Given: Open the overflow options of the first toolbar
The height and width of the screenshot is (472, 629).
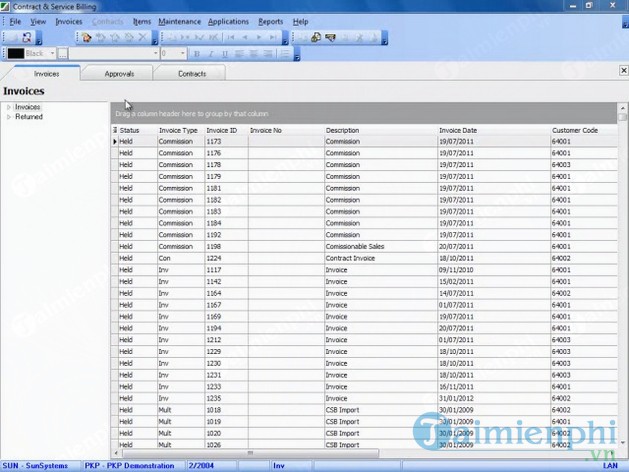Looking at the screenshot, I should (39, 38).
